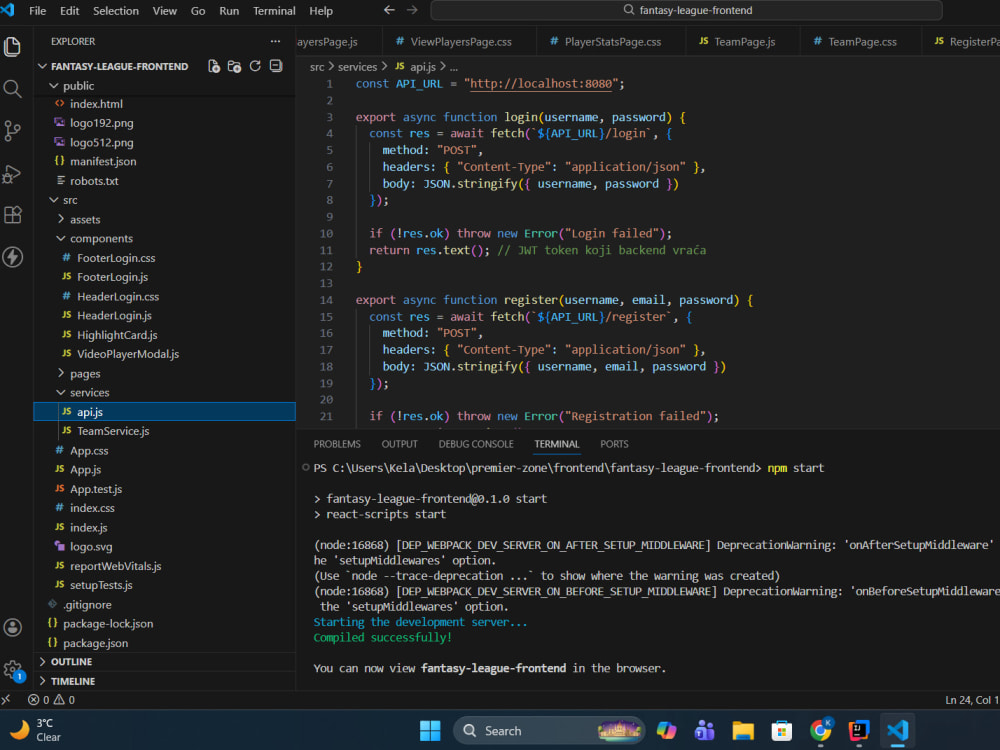Go back with the navigation arrow
The width and height of the screenshot is (1000, 750).
click(x=389, y=10)
